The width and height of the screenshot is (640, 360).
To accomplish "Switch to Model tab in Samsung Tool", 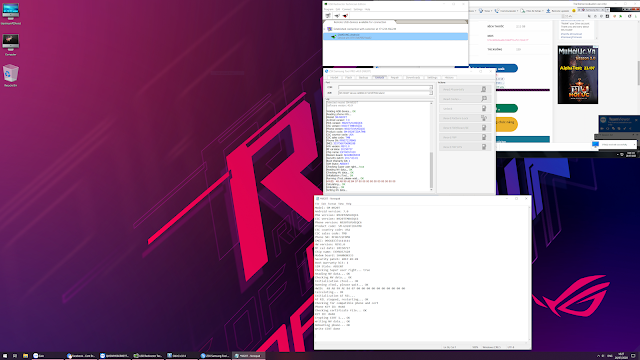I will pyautogui.click(x=334, y=78).
